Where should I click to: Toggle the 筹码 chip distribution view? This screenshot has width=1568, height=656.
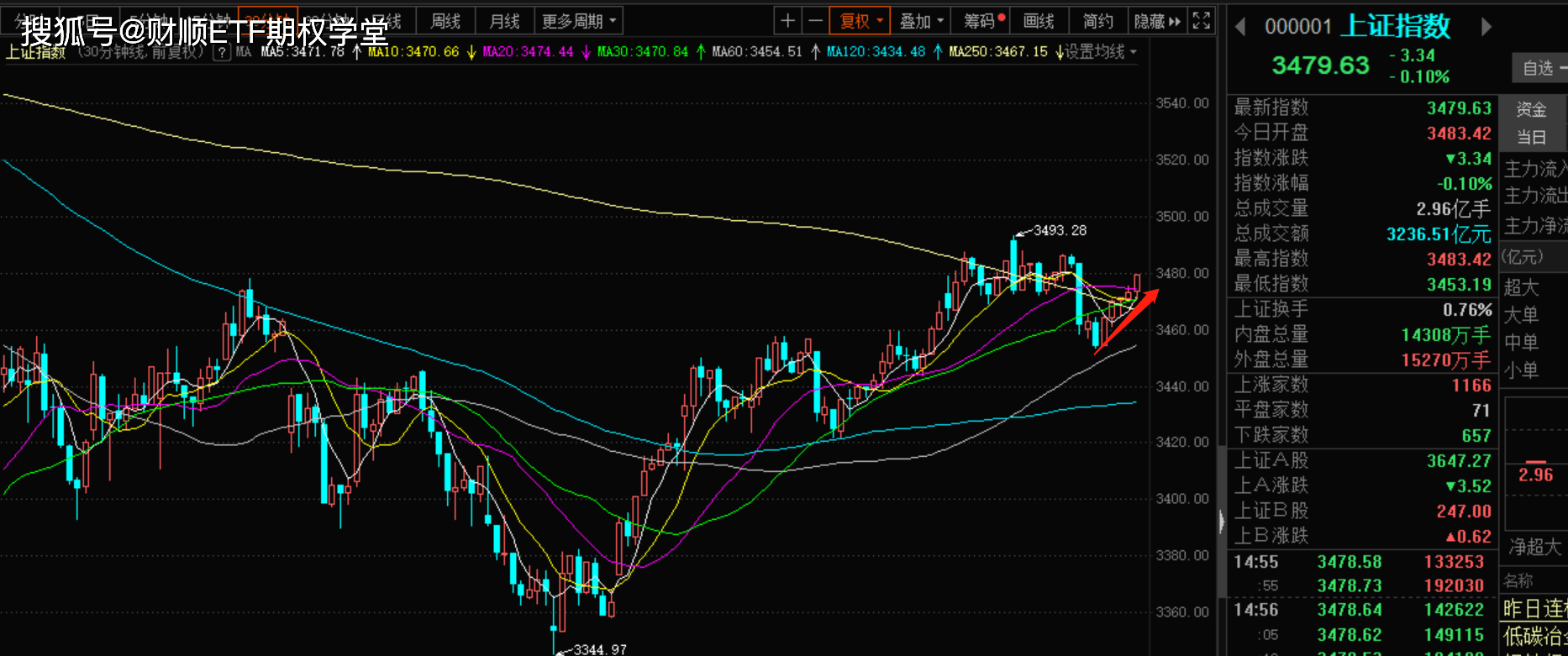coord(982,21)
